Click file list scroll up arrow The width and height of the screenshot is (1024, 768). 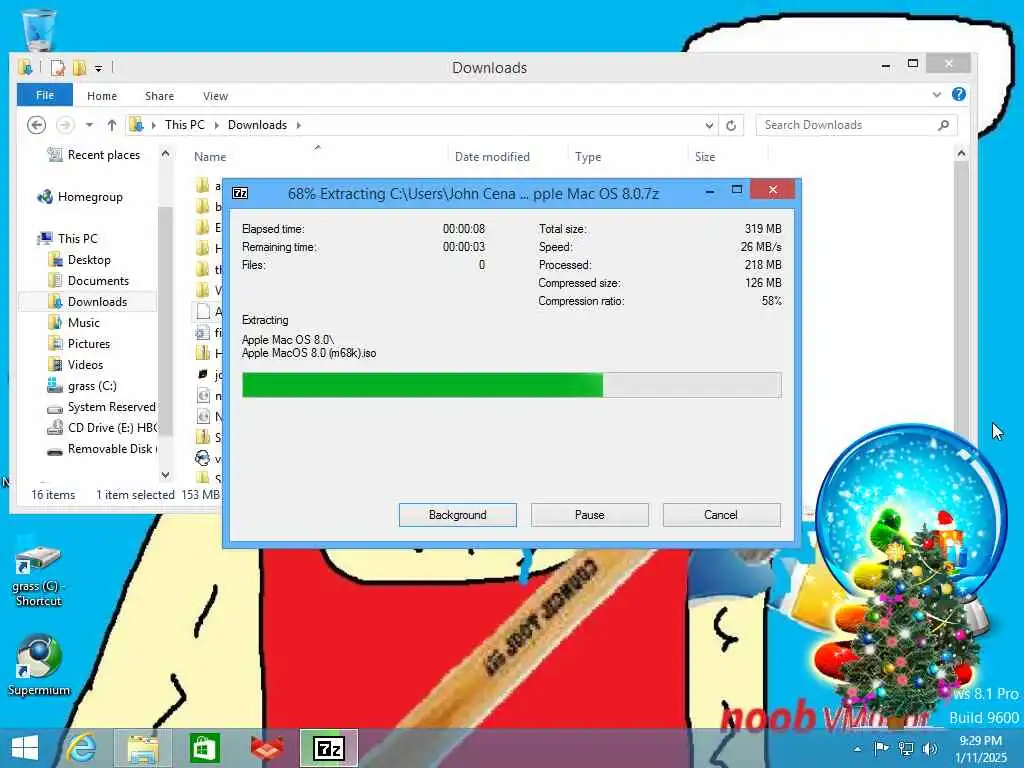(961, 153)
